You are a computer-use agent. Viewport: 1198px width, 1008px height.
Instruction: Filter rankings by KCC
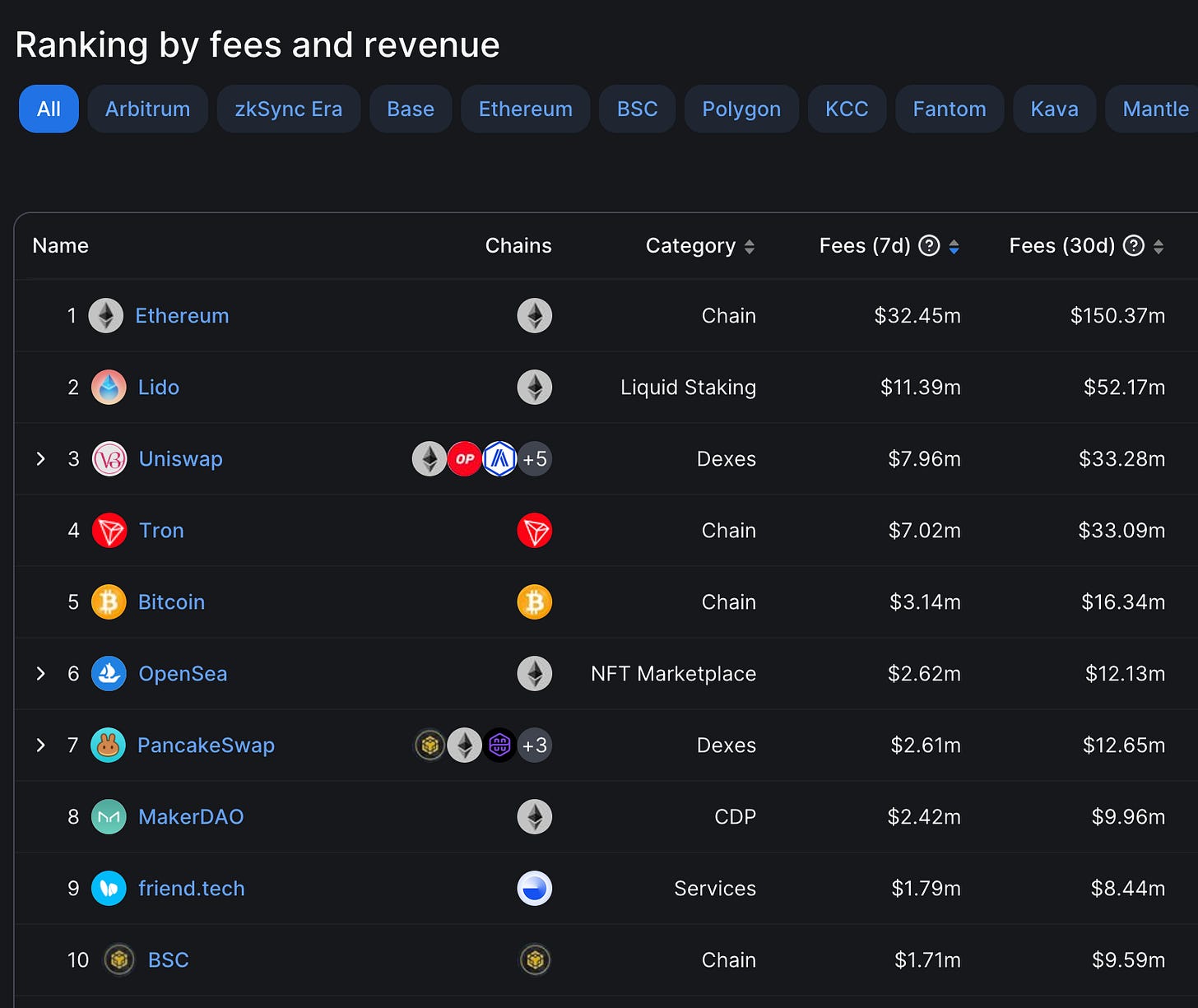[x=847, y=109]
